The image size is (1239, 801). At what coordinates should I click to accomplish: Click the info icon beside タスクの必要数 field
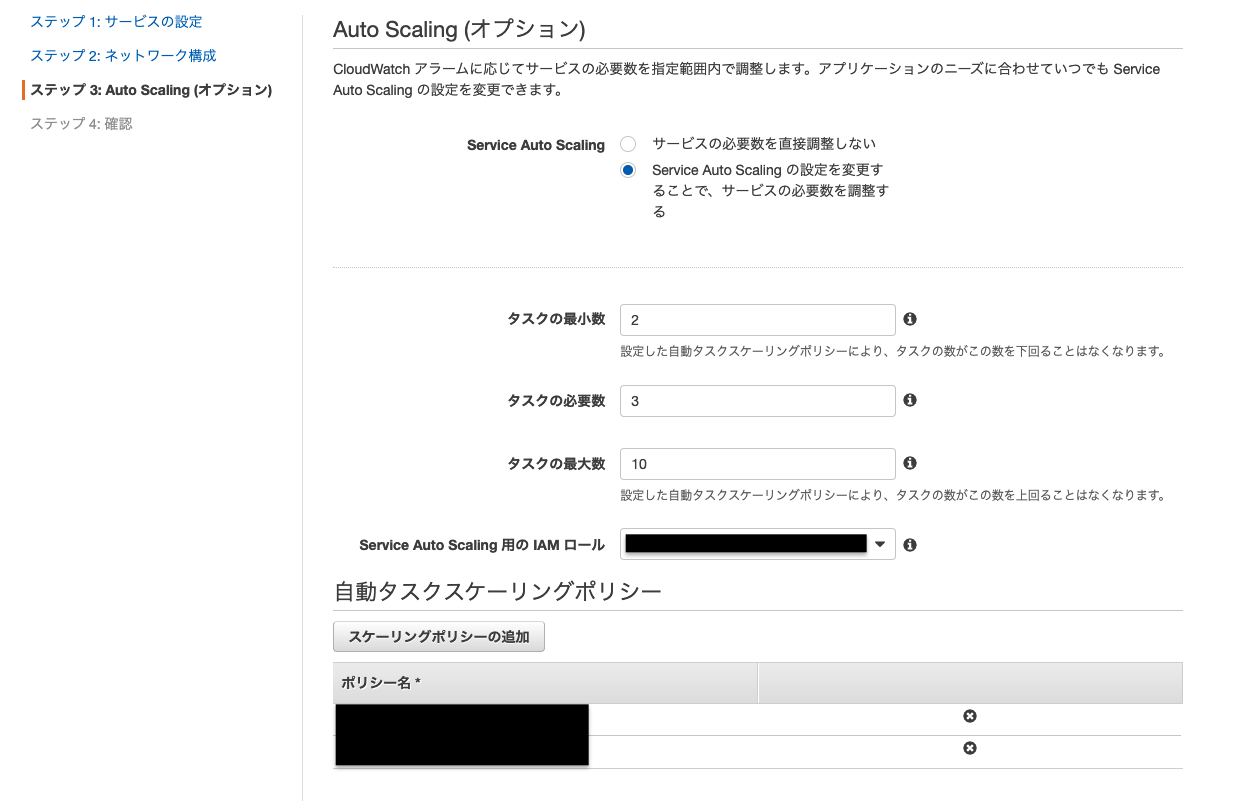tap(909, 400)
